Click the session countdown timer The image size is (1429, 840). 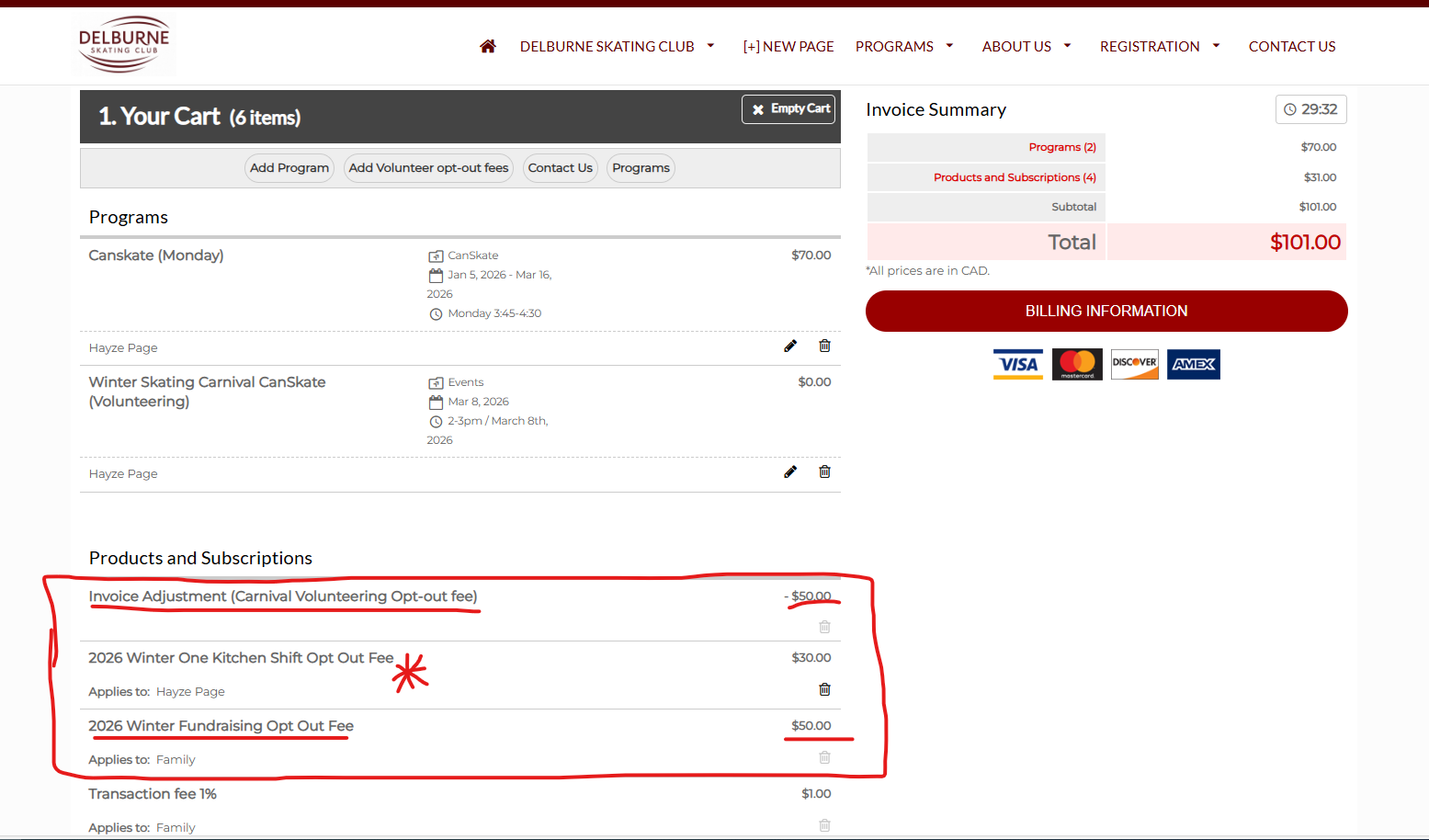point(1310,109)
